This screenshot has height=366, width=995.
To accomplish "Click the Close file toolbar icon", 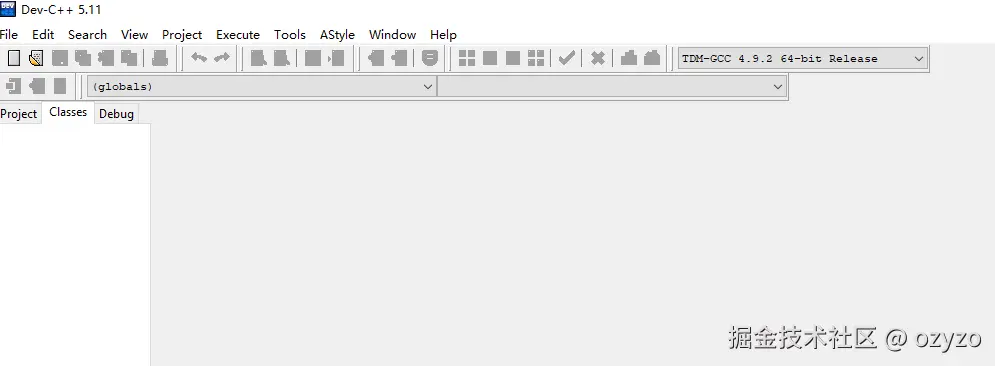I will pos(106,58).
